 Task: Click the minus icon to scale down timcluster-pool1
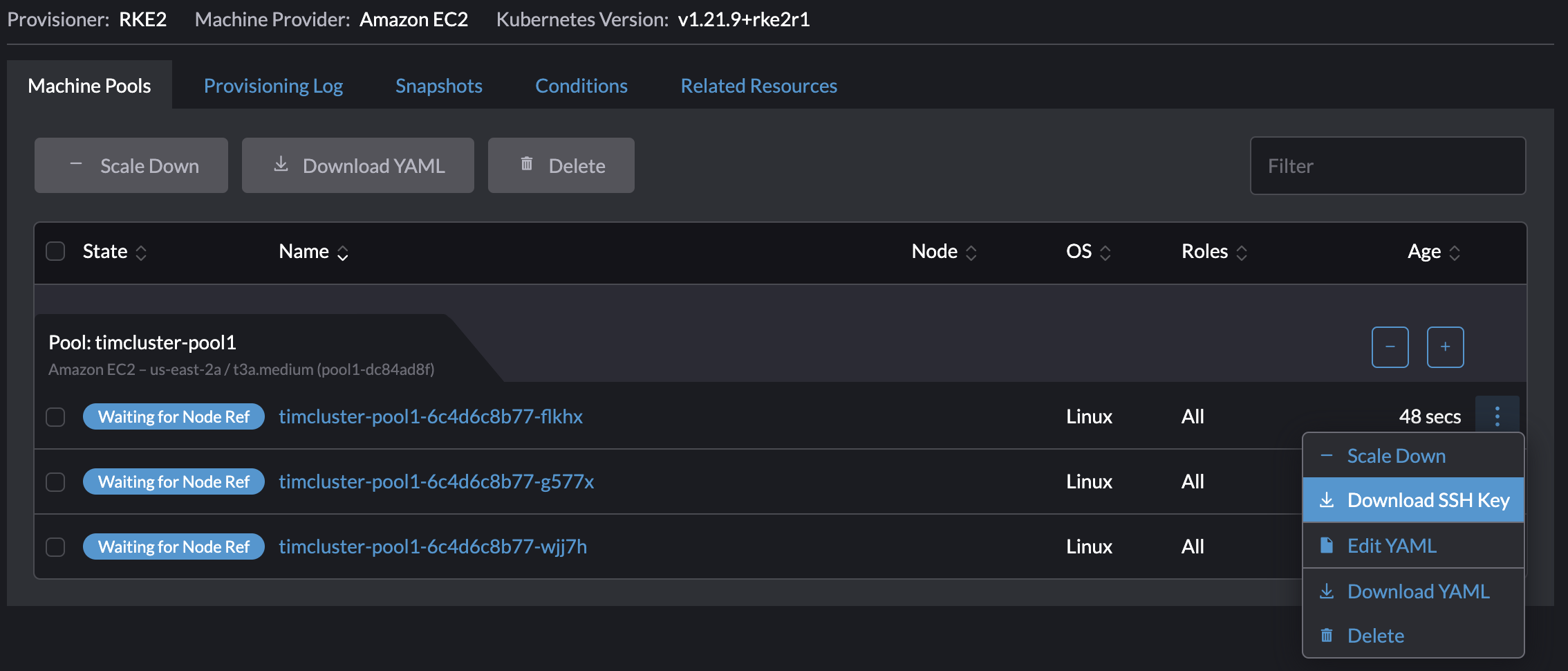pyautogui.click(x=1390, y=347)
